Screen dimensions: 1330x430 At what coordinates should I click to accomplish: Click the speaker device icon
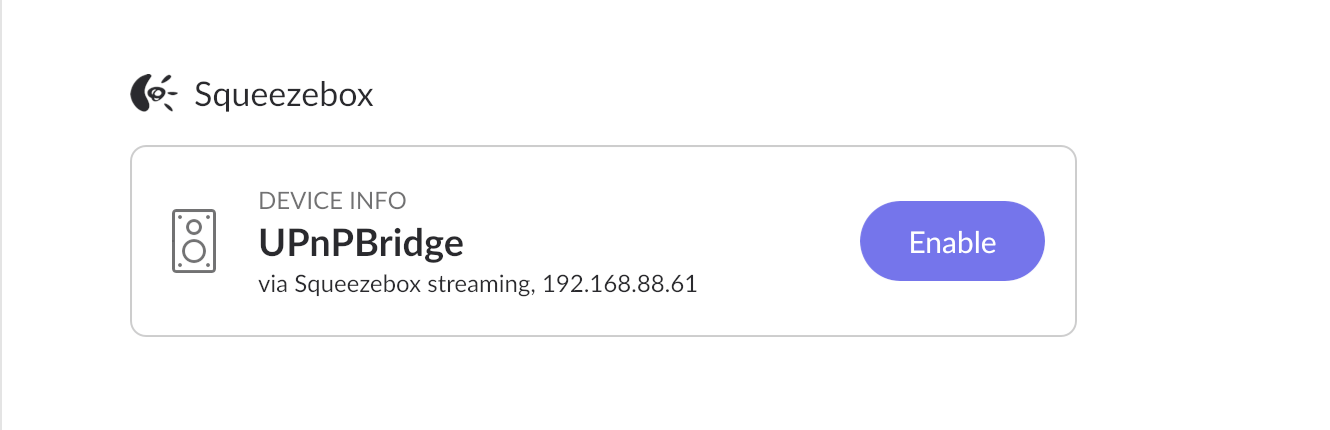click(194, 240)
